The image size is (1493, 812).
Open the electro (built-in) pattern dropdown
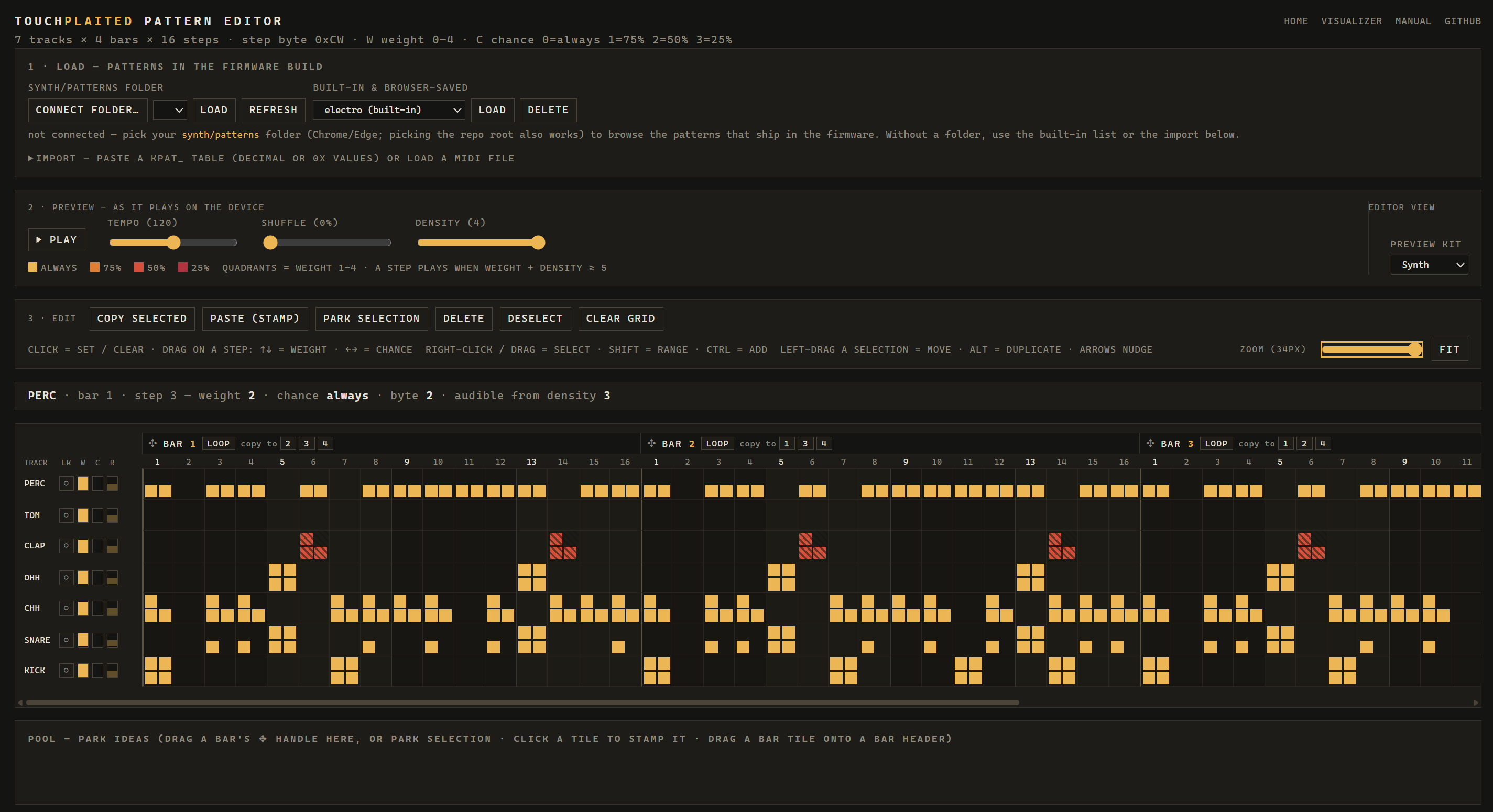(x=389, y=110)
